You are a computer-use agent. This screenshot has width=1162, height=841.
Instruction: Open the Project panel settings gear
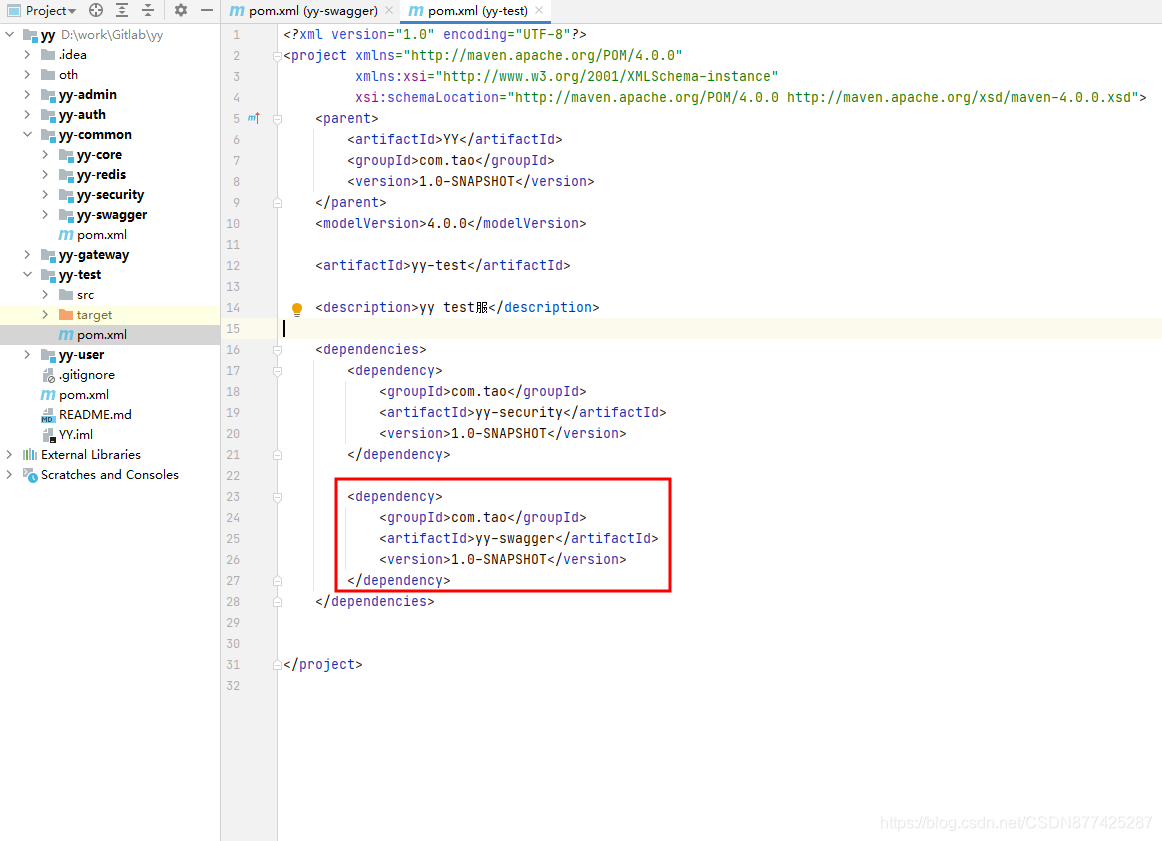[x=180, y=10]
